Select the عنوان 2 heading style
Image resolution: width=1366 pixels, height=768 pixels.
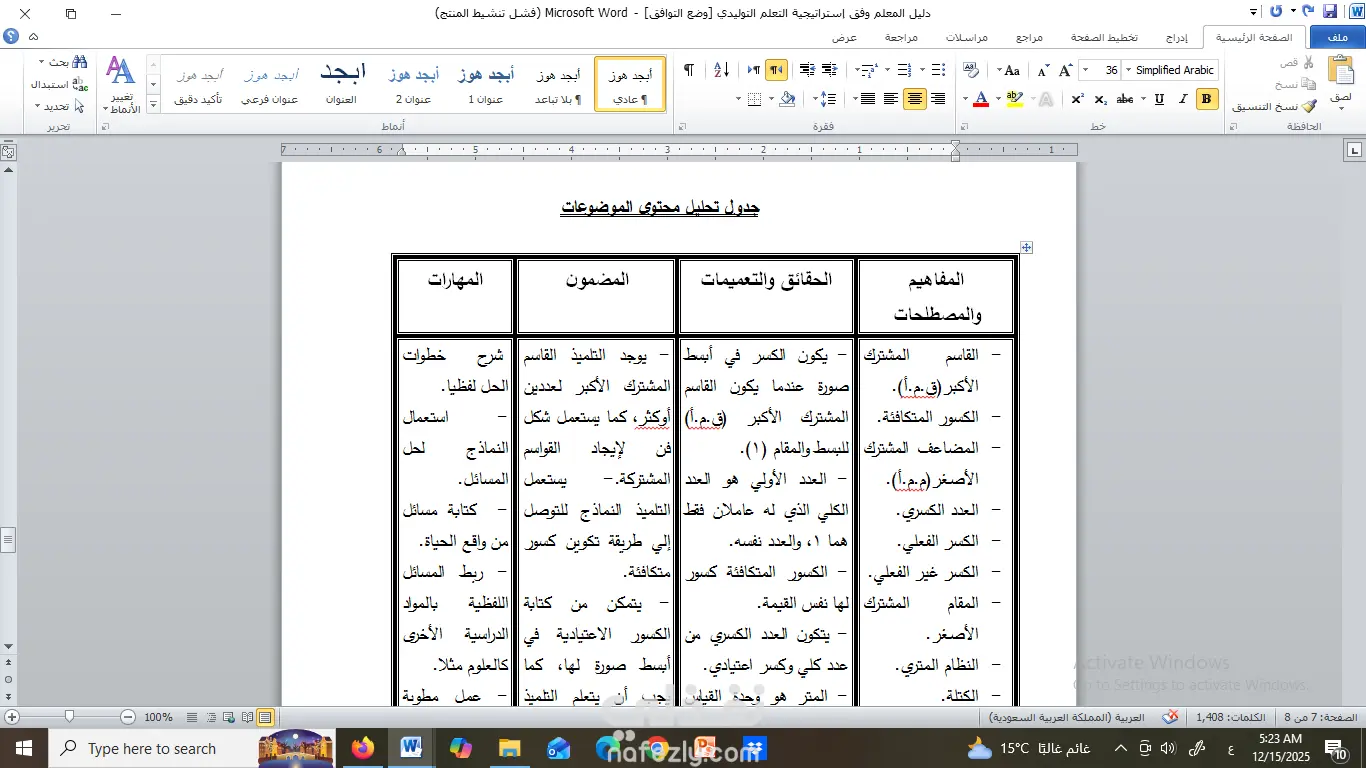point(414,84)
